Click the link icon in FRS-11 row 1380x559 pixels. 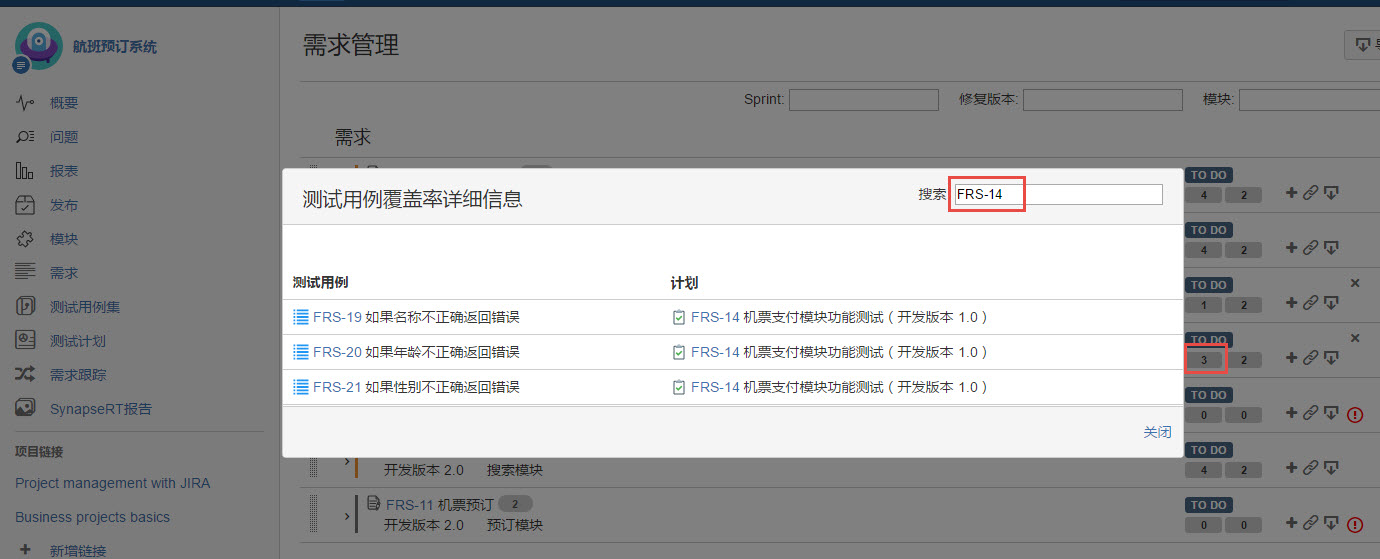coord(1311,523)
